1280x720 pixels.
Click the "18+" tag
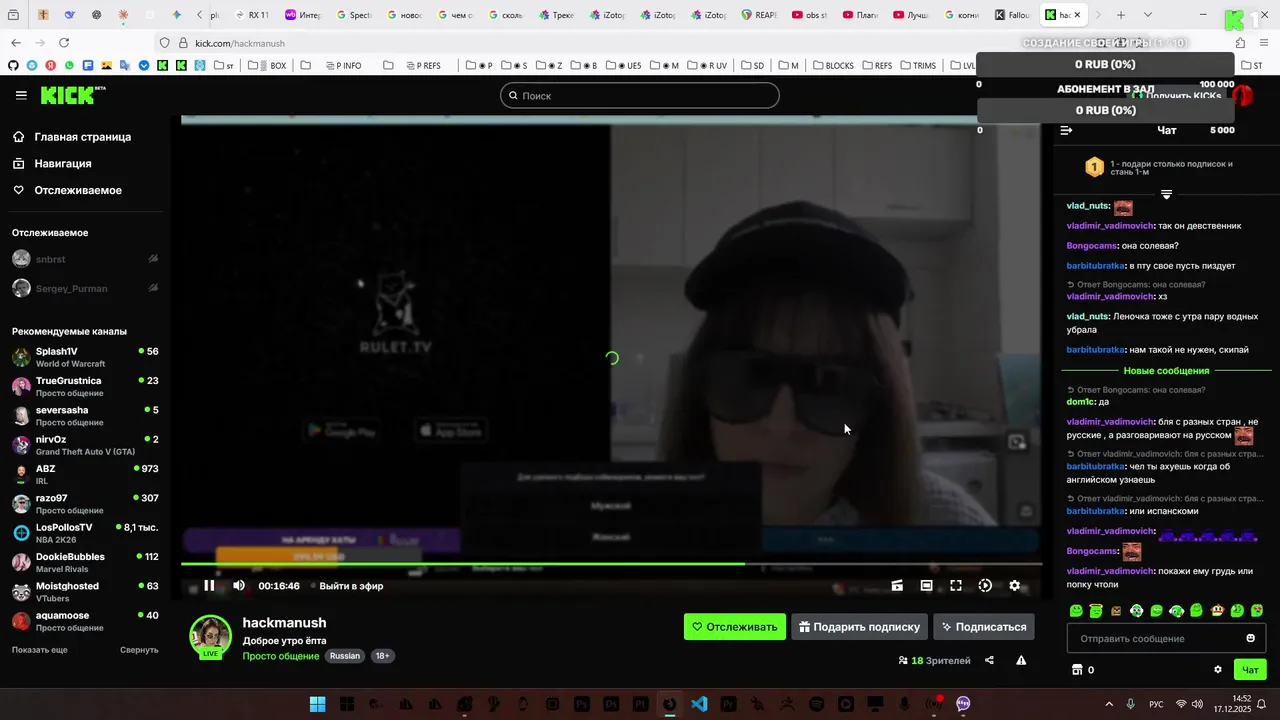(x=382, y=656)
